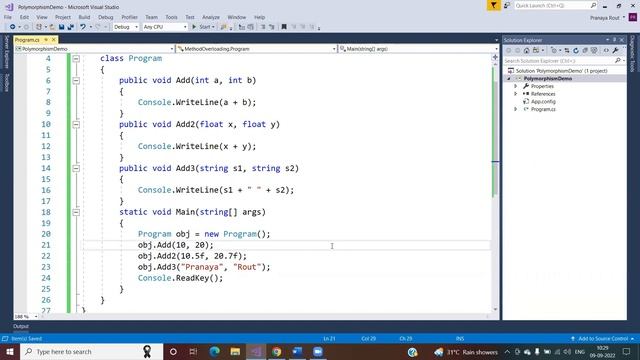Click the Zoom app taskbar icon

[x=318, y=351]
